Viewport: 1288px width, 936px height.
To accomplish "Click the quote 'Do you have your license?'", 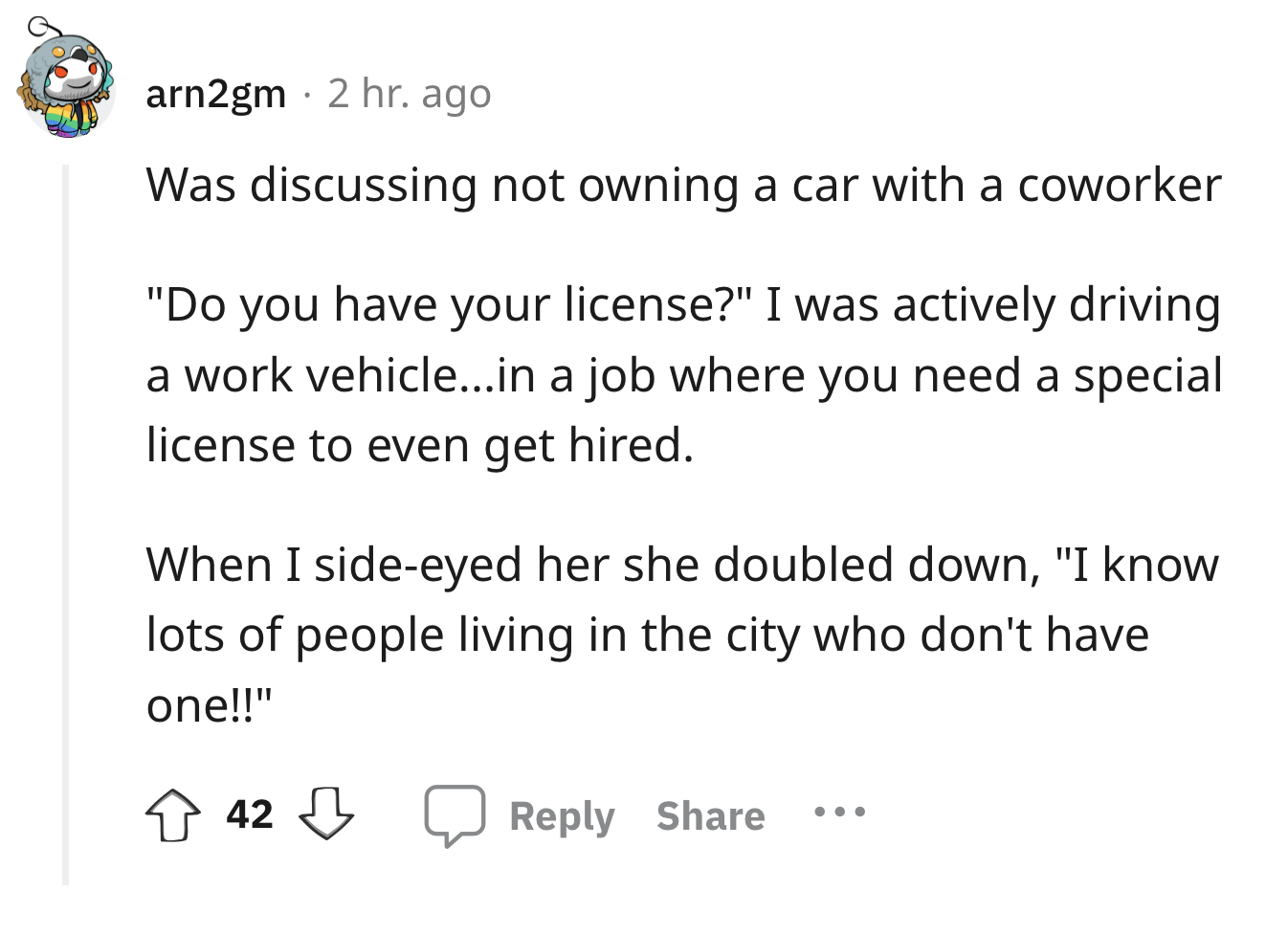I will click(x=450, y=305).
